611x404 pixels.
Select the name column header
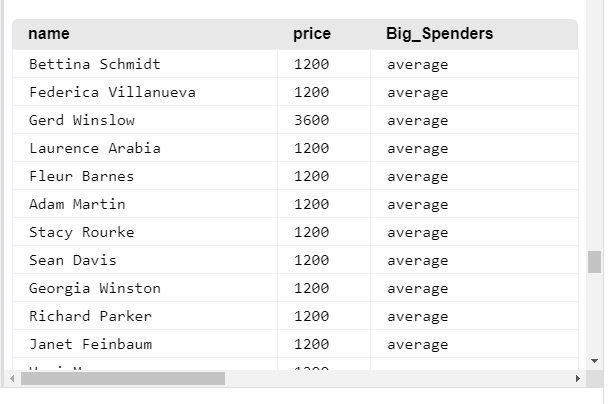pos(49,34)
